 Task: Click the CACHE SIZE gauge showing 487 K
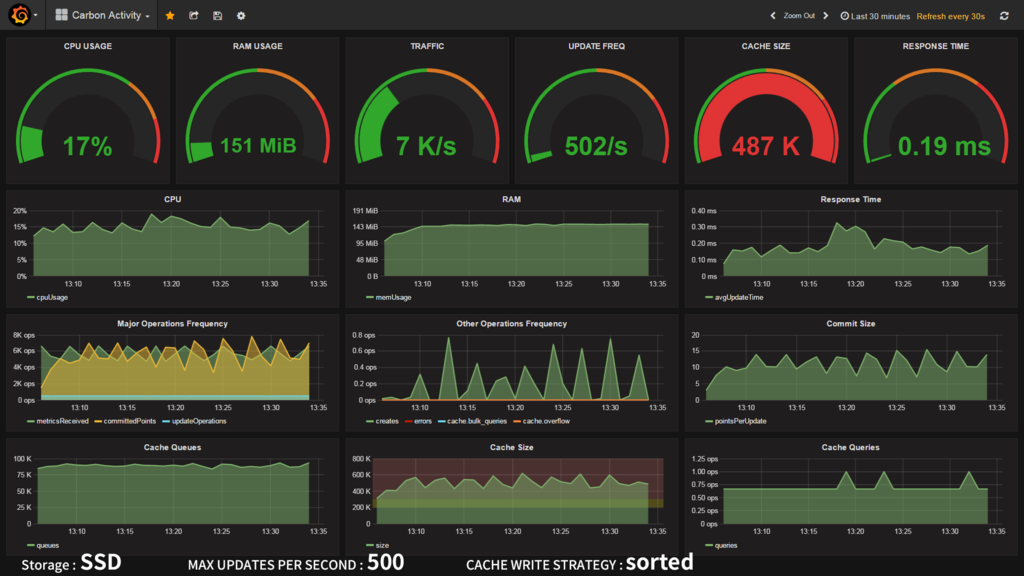[x=765, y=110]
